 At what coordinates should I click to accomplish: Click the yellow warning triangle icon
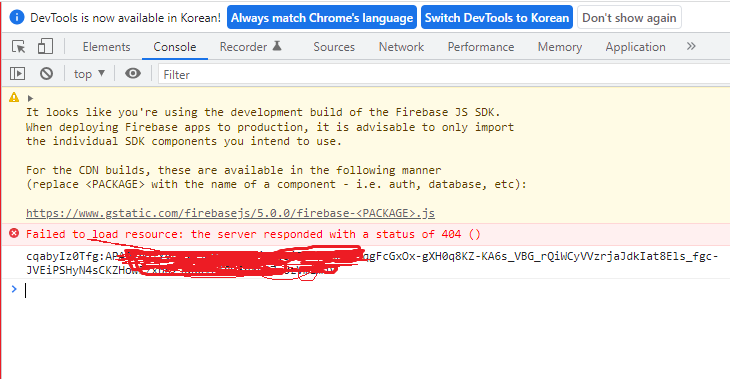coord(14,97)
